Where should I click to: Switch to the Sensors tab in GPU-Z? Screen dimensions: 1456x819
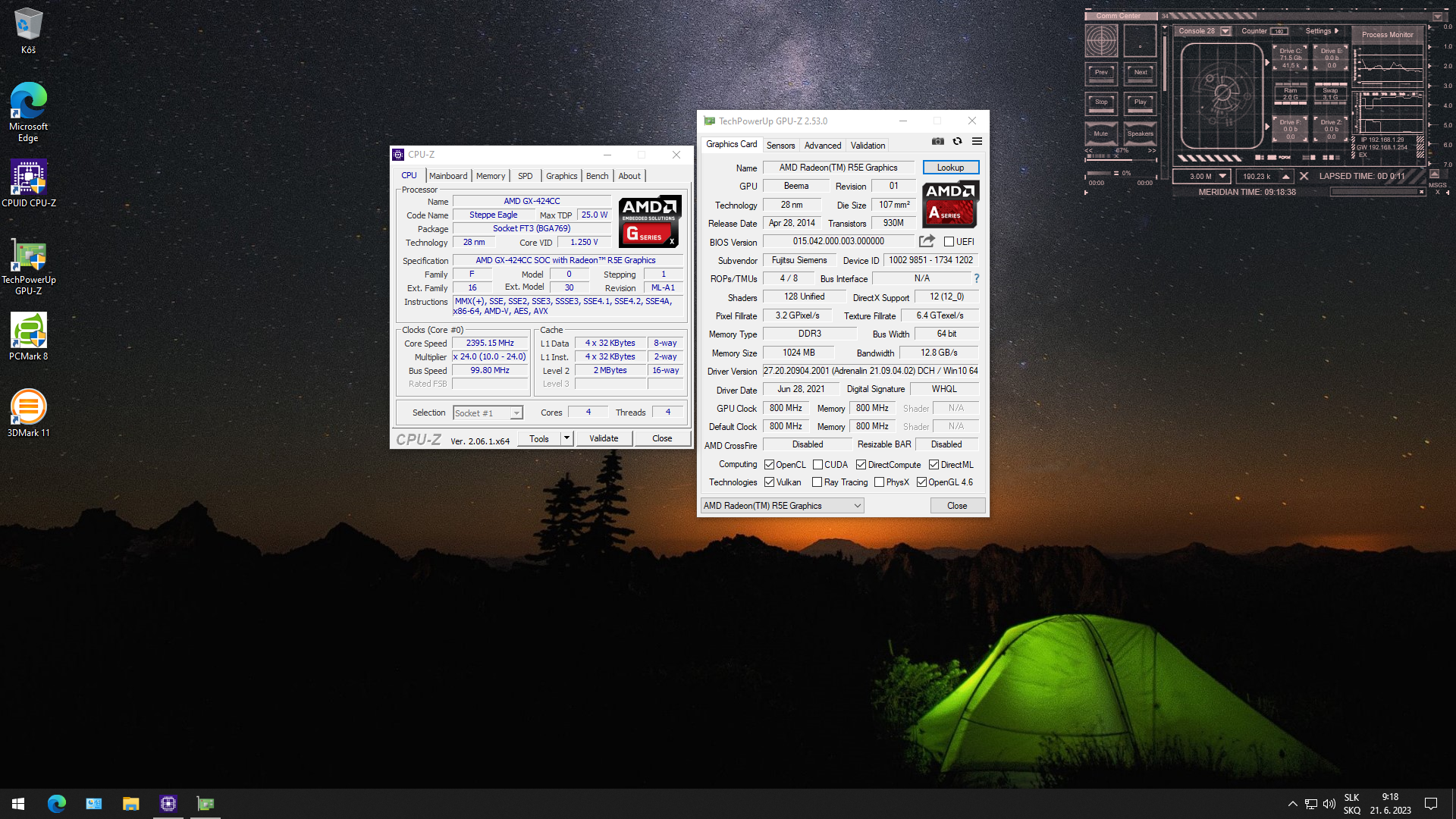780,146
